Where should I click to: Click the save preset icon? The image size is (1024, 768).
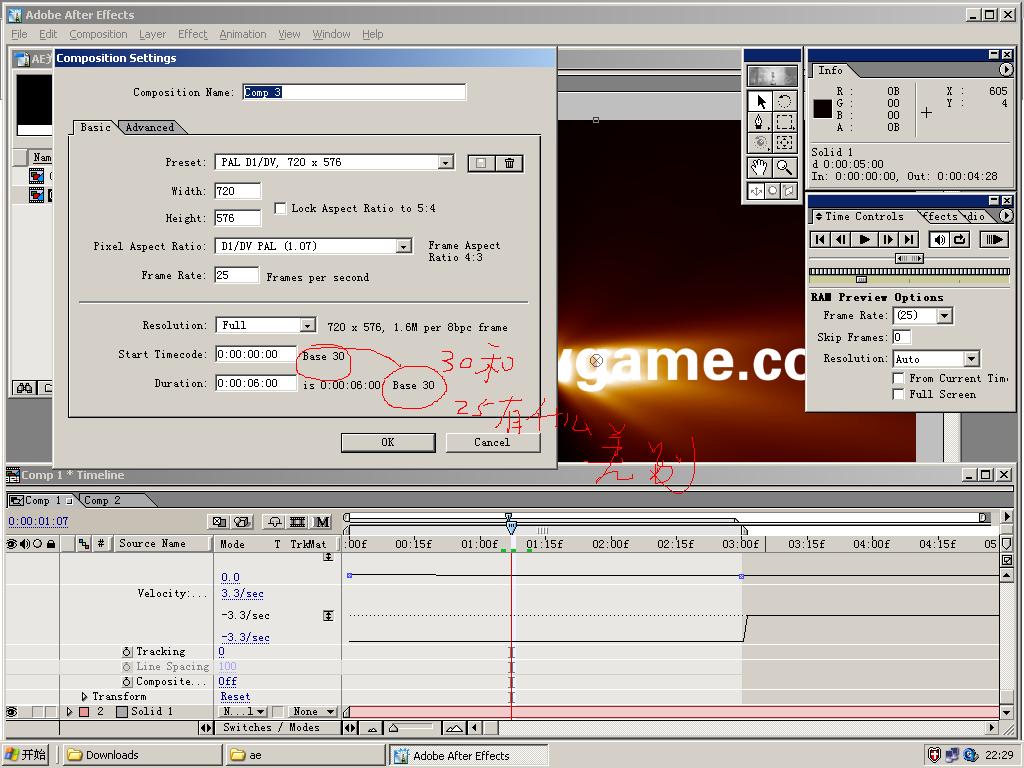point(481,163)
